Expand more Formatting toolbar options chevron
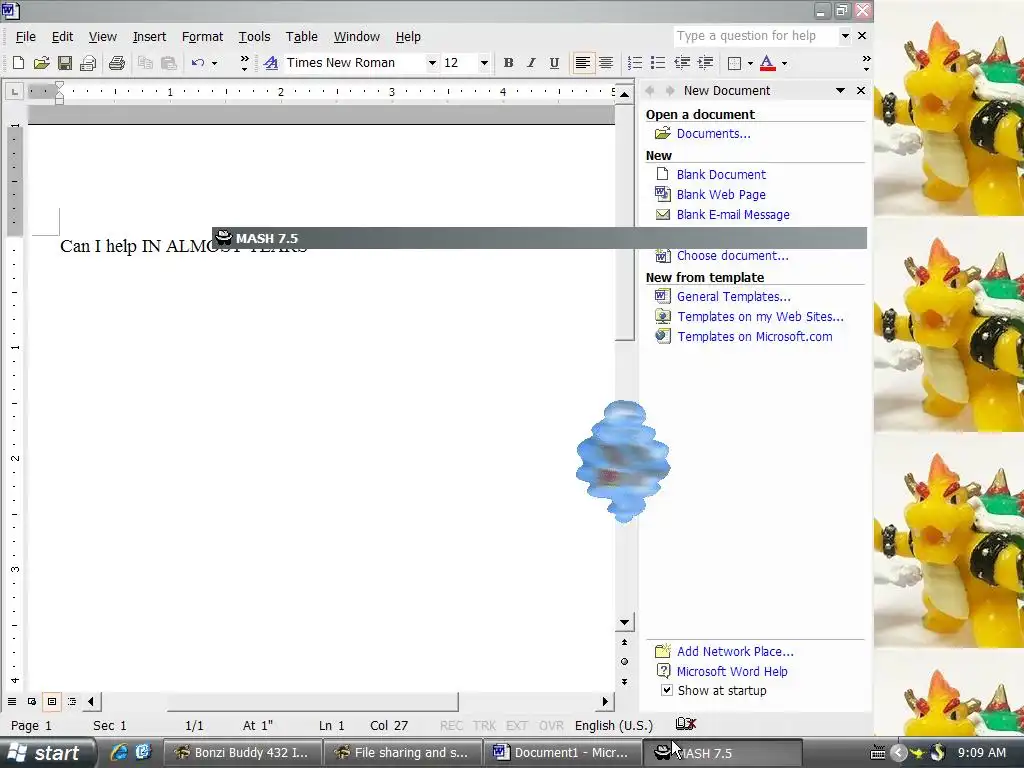The width and height of the screenshot is (1024, 768). [867, 63]
